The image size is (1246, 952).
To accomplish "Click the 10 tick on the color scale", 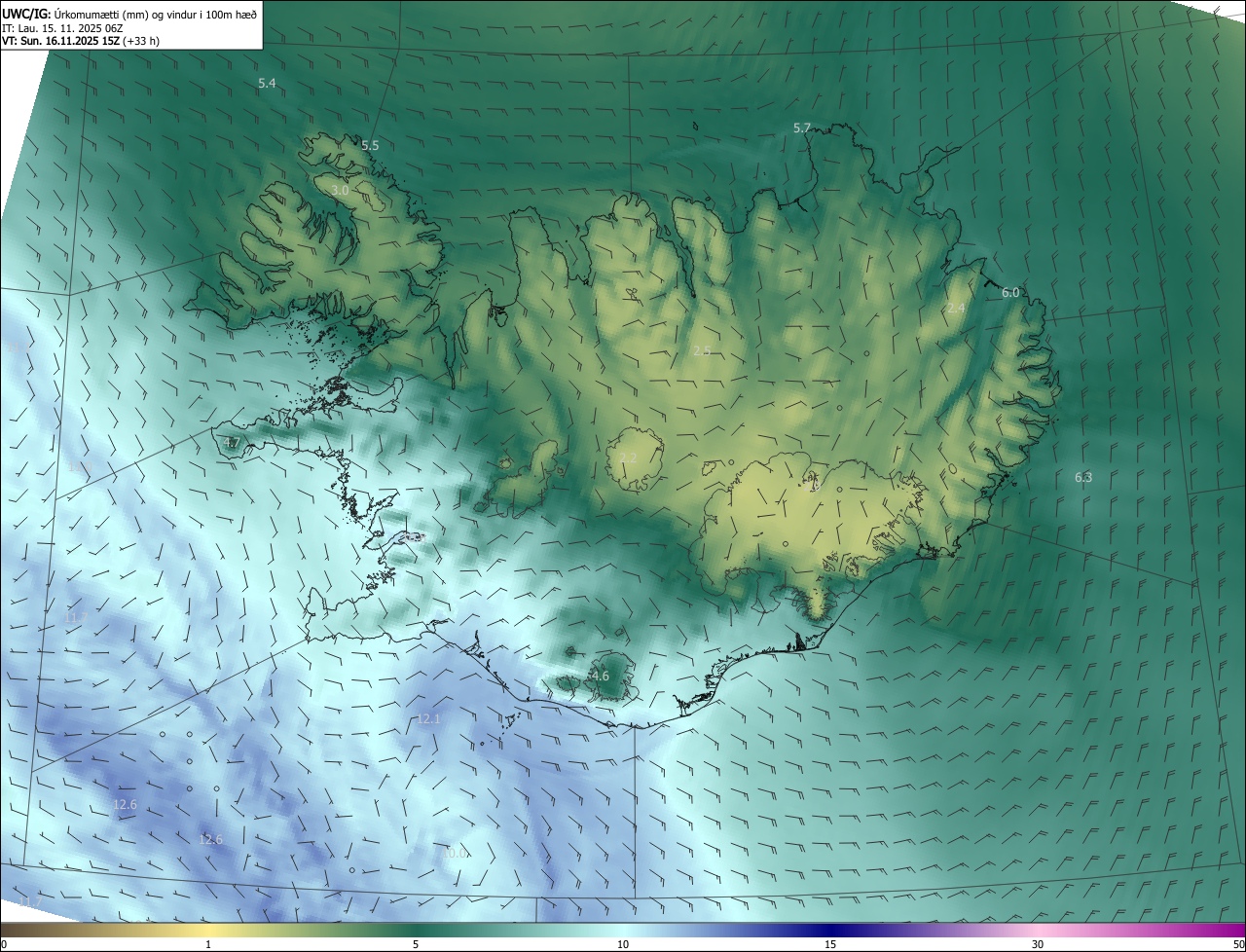I will click(x=623, y=944).
